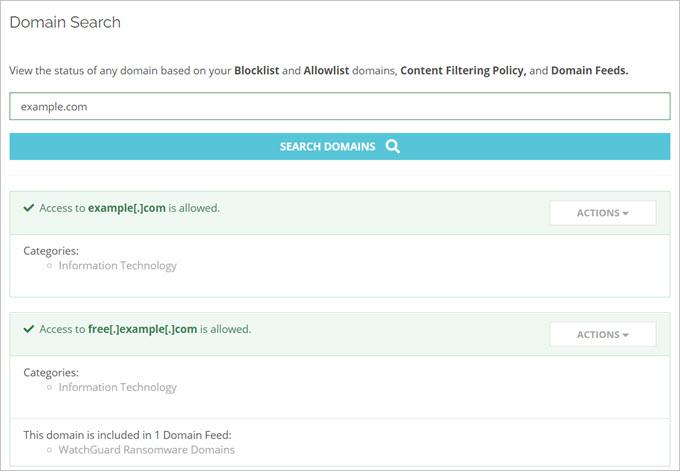The height and width of the screenshot is (472, 680).
Task: Click the magnifying glass search icon
Action: (x=393, y=146)
